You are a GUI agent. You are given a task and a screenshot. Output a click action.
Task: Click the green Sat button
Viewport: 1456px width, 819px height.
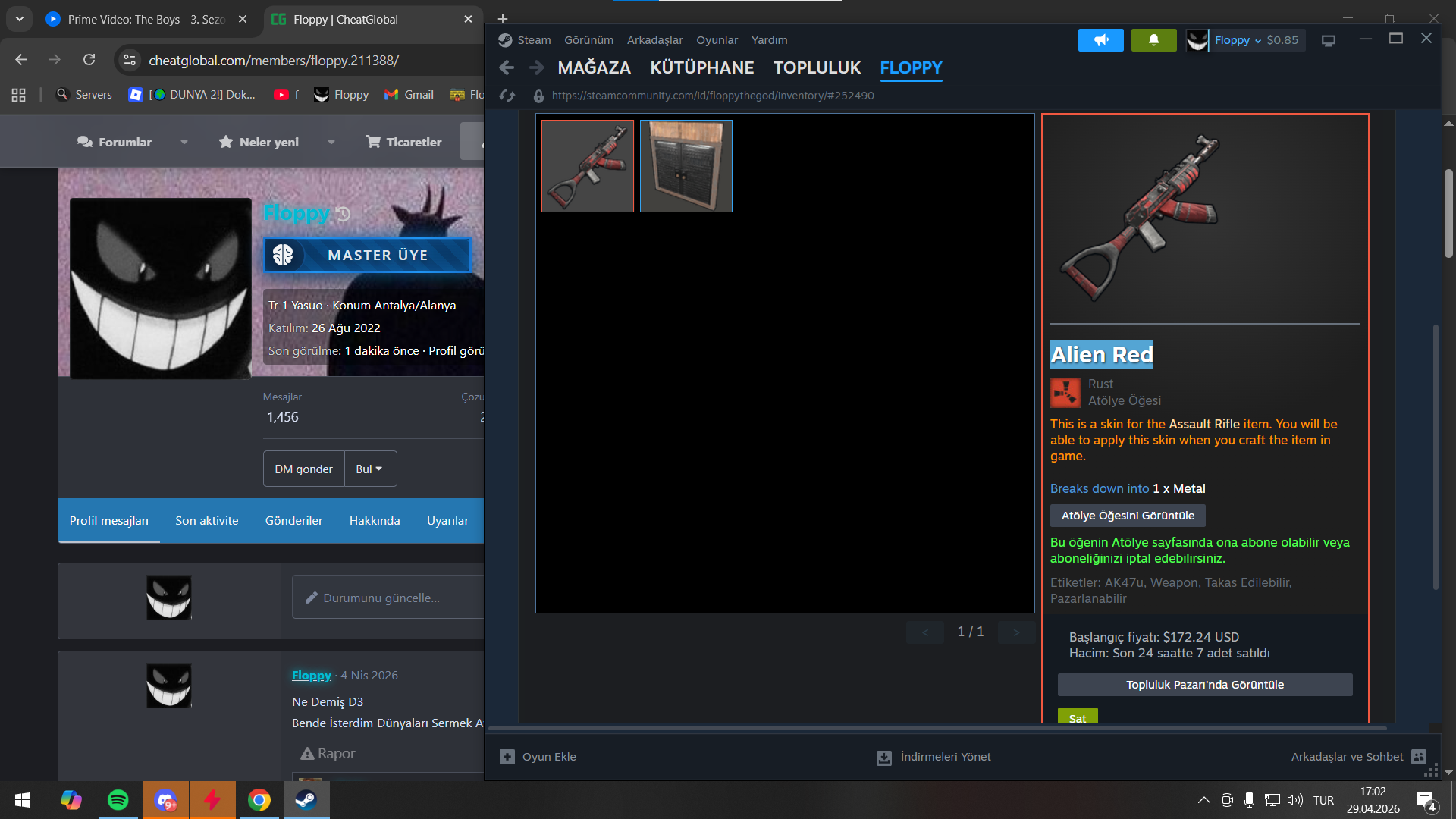[1078, 717]
